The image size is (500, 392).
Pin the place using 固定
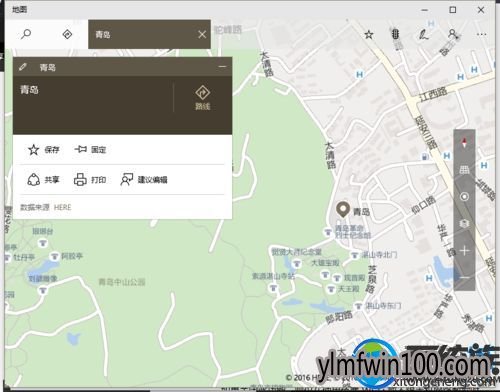[90, 150]
